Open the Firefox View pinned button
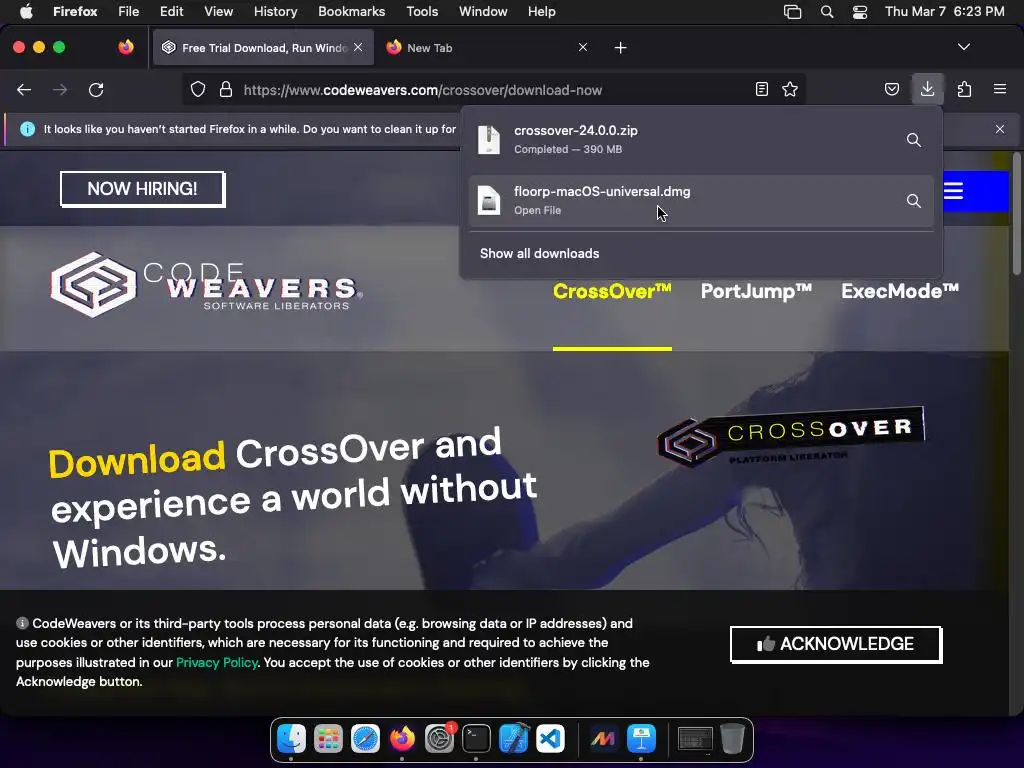This screenshot has height=768, width=1024. (x=126, y=47)
